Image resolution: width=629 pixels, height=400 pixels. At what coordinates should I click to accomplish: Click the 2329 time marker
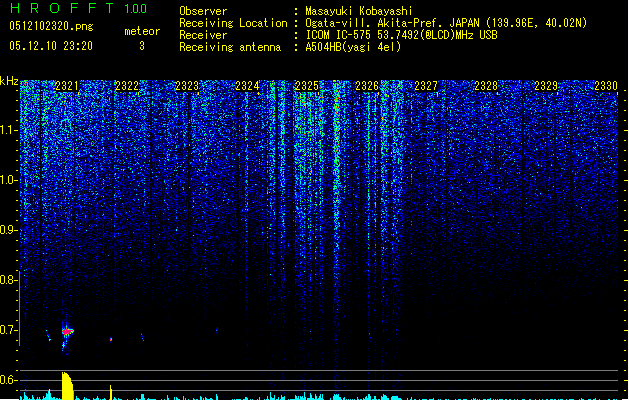click(546, 86)
